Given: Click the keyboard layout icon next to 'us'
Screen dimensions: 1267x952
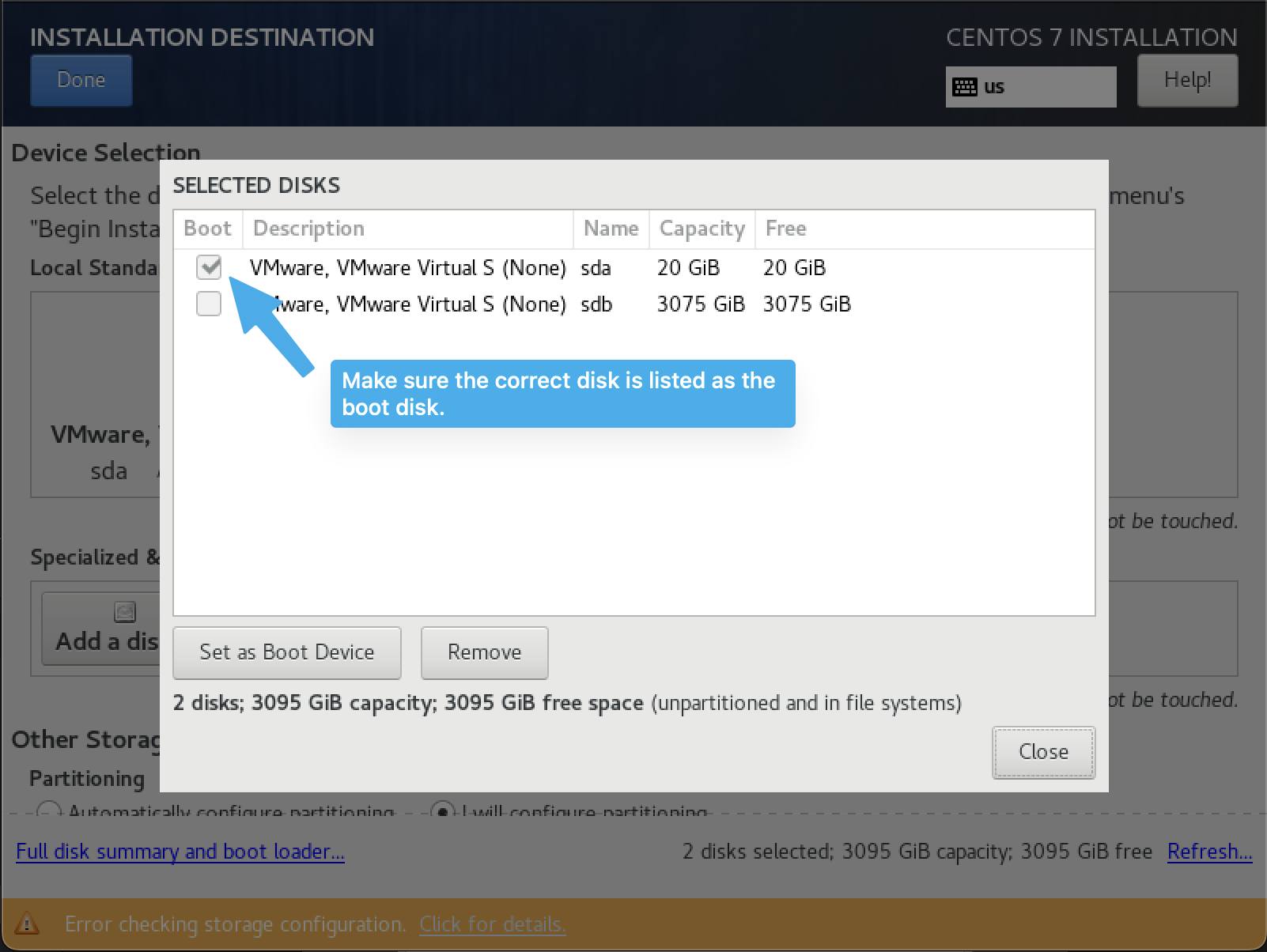Looking at the screenshot, I should tap(966, 86).
